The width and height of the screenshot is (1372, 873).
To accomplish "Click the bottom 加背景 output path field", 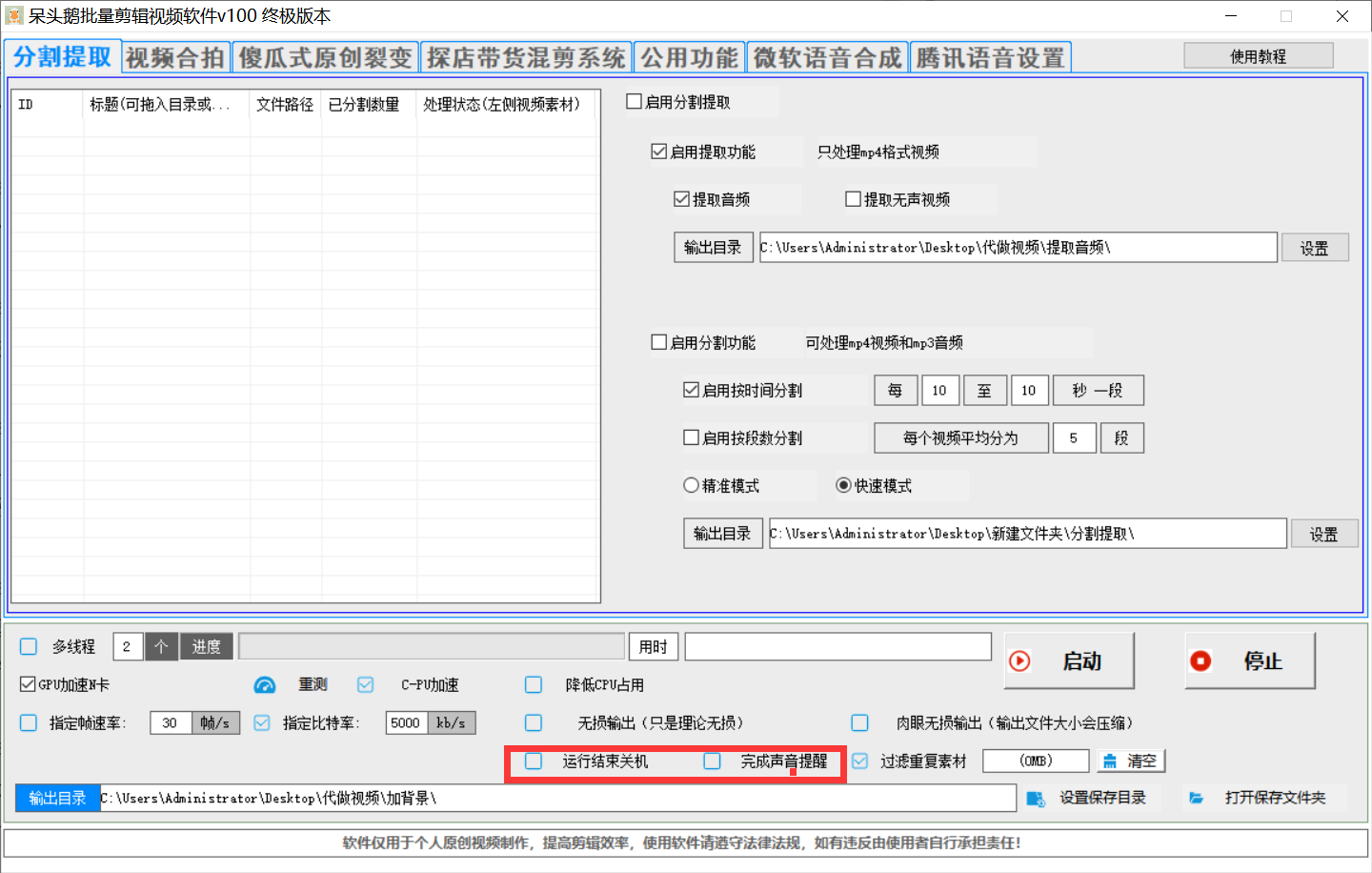I will click(x=557, y=799).
